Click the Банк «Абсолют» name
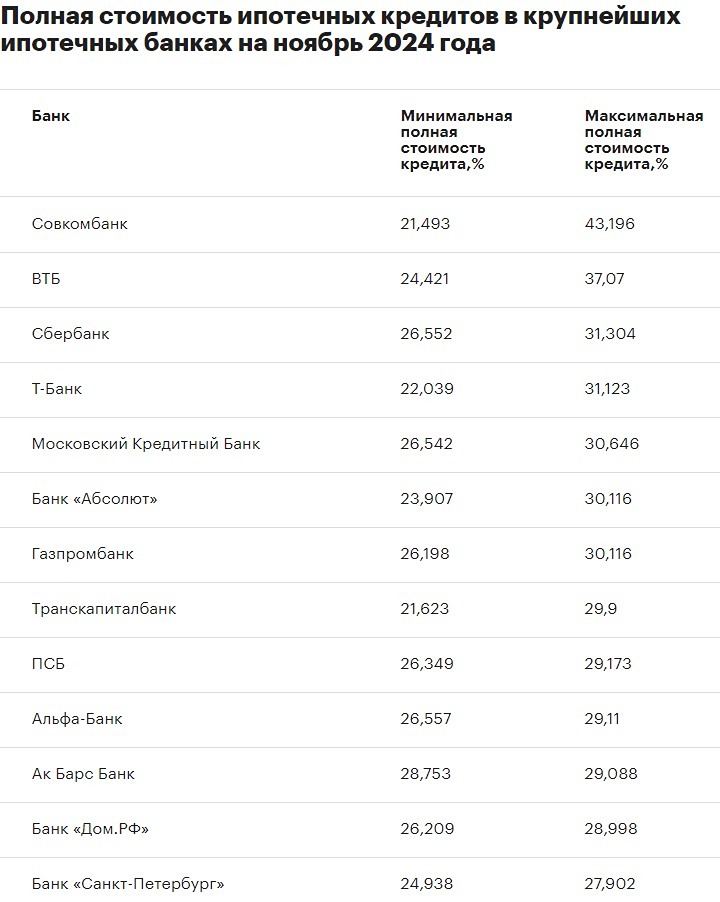The width and height of the screenshot is (720, 902). coord(95,499)
